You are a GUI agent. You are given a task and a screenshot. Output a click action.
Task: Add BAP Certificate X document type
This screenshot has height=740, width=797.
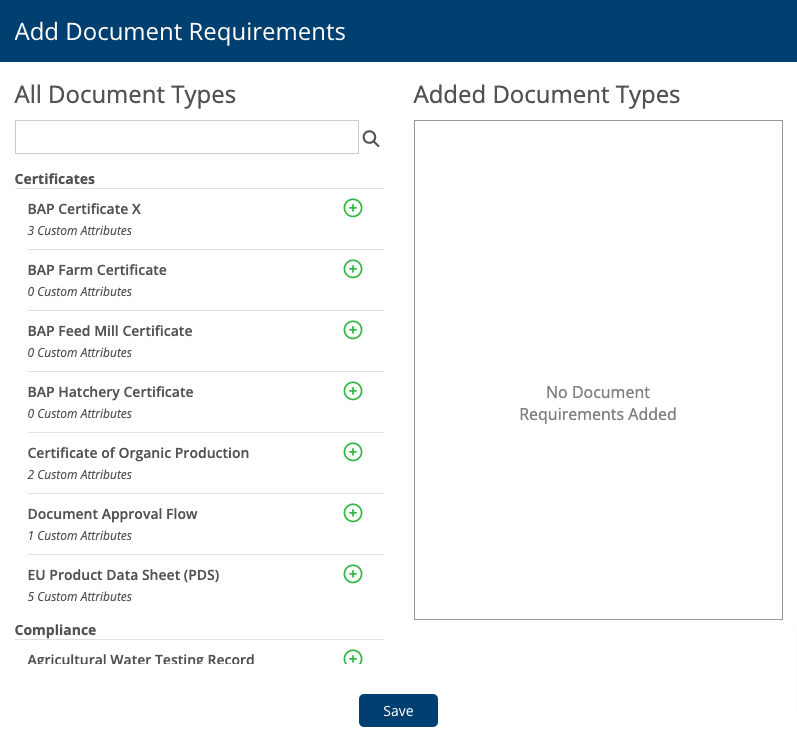[x=353, y=208]
